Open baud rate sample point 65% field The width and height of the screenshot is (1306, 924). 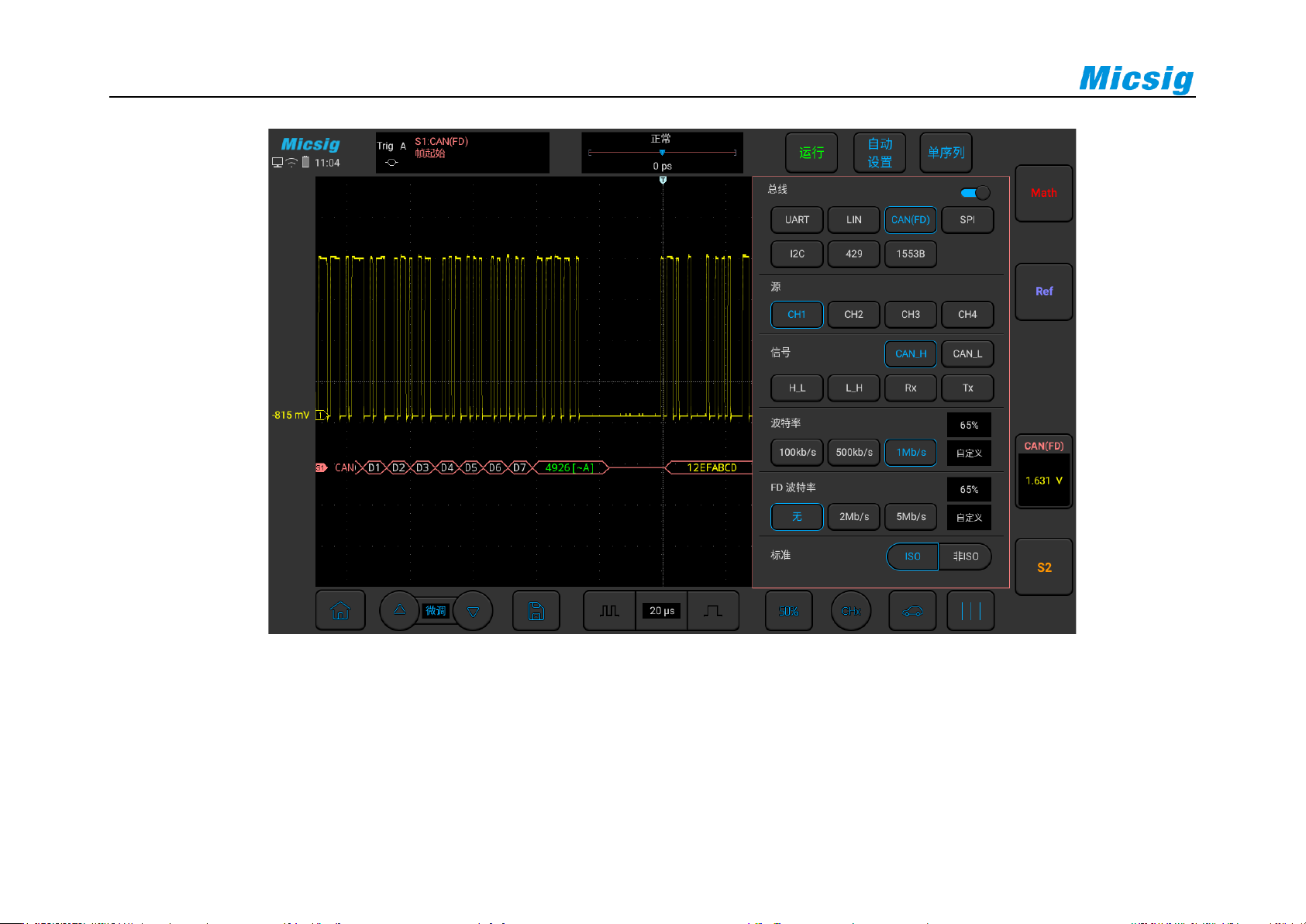point(969,425)
